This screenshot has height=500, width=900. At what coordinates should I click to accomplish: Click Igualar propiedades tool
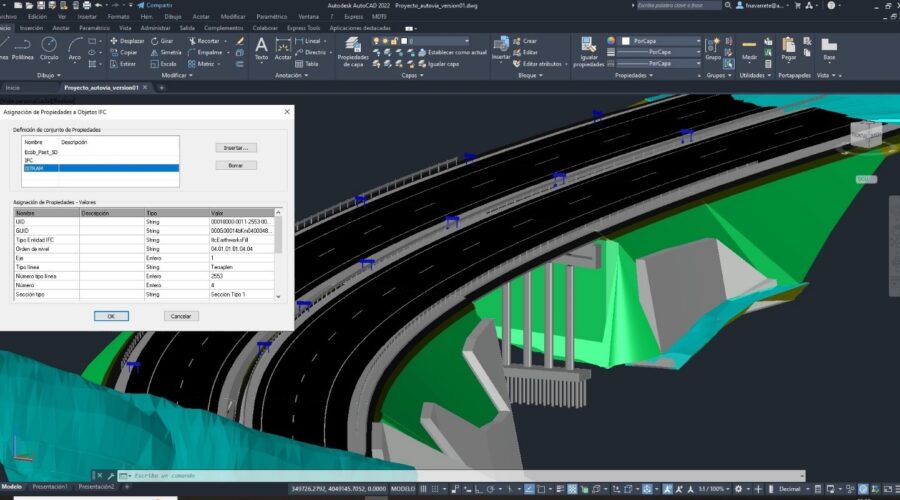click(588, 52)
